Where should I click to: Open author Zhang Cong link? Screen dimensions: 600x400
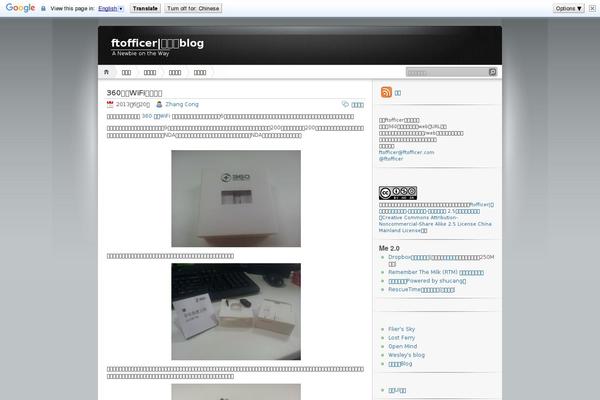182,104
